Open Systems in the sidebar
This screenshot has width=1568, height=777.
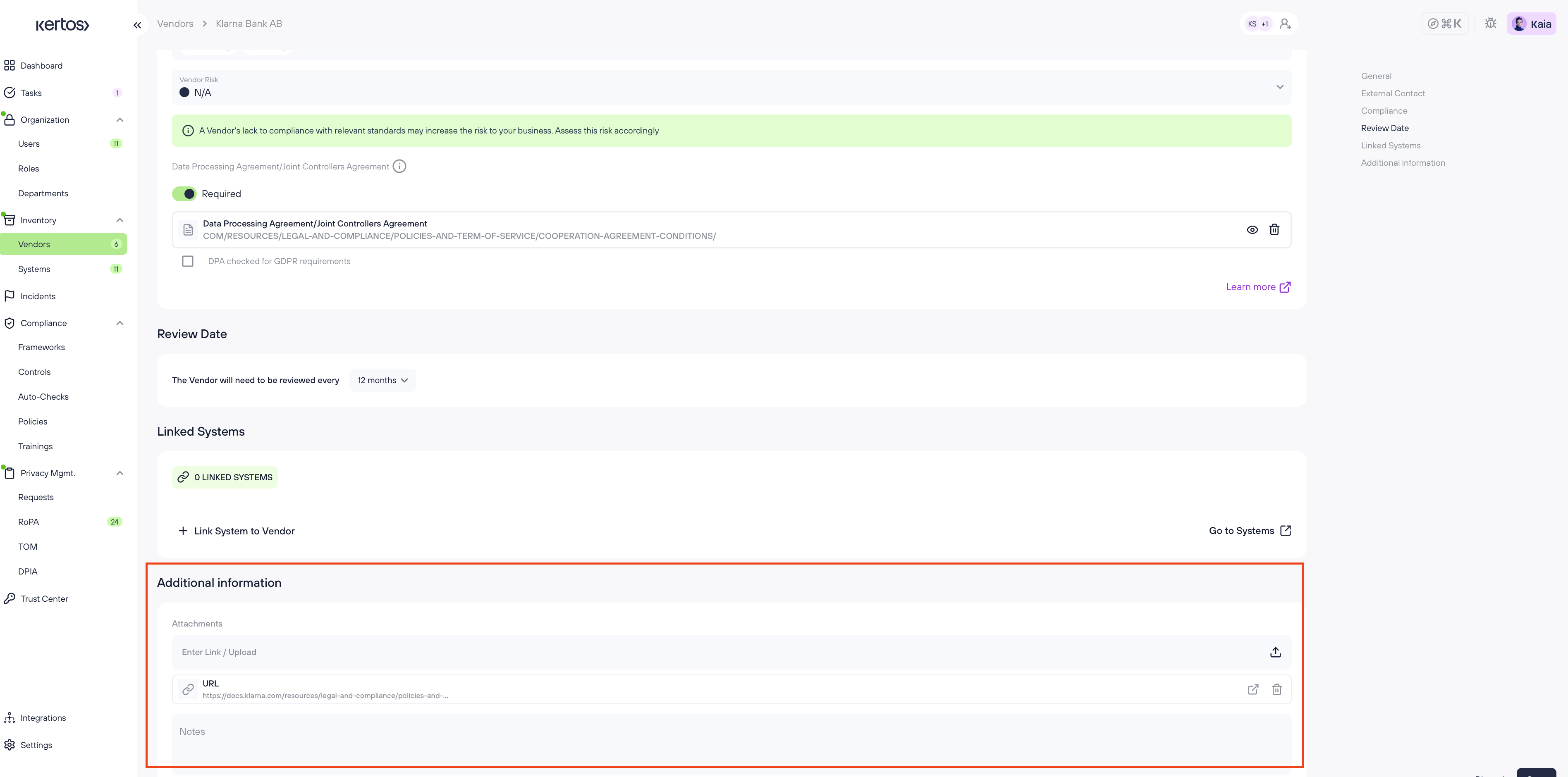click(x=34, y=269)
